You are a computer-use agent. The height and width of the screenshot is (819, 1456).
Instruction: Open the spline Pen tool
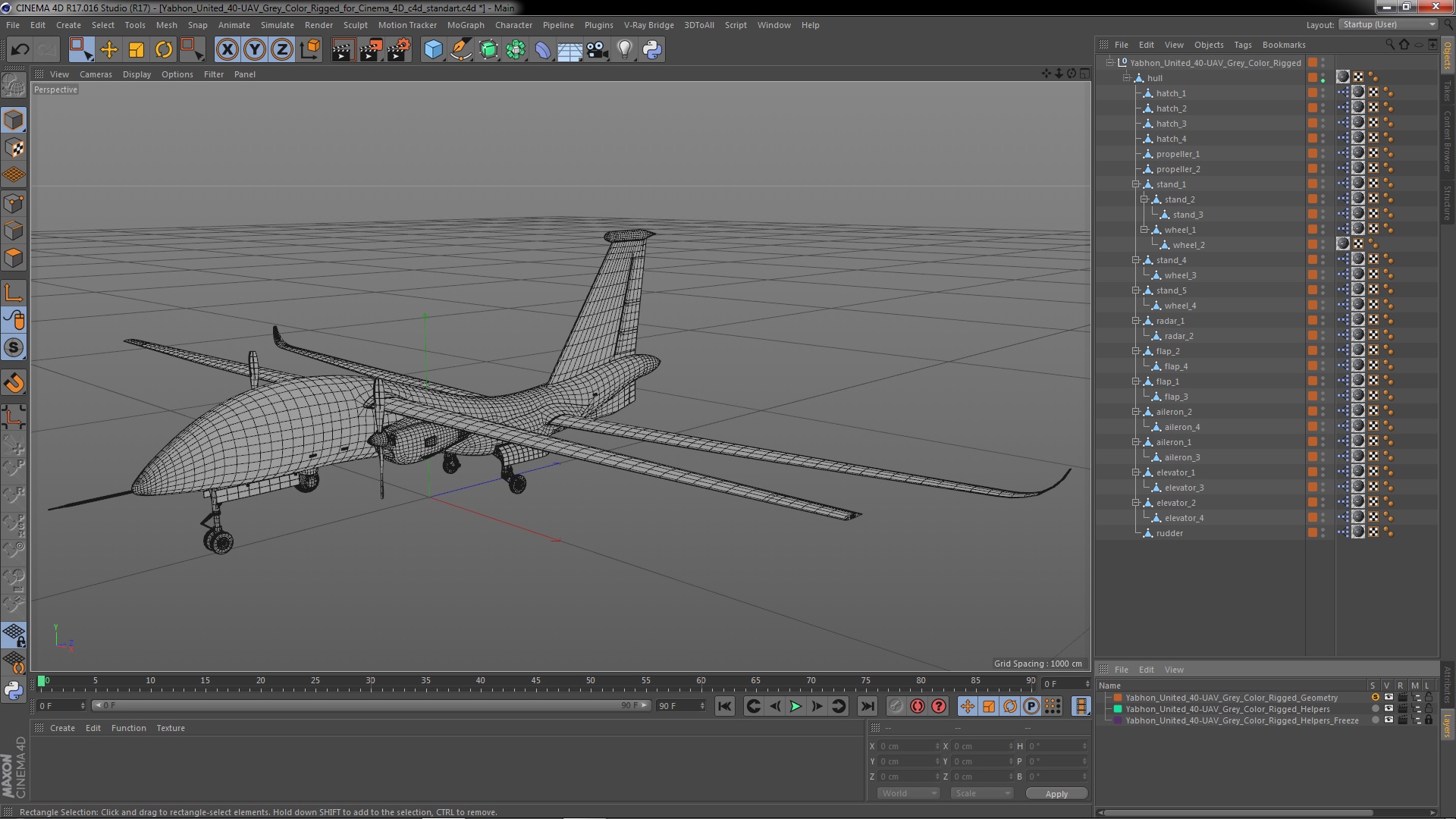coord(460,50)
